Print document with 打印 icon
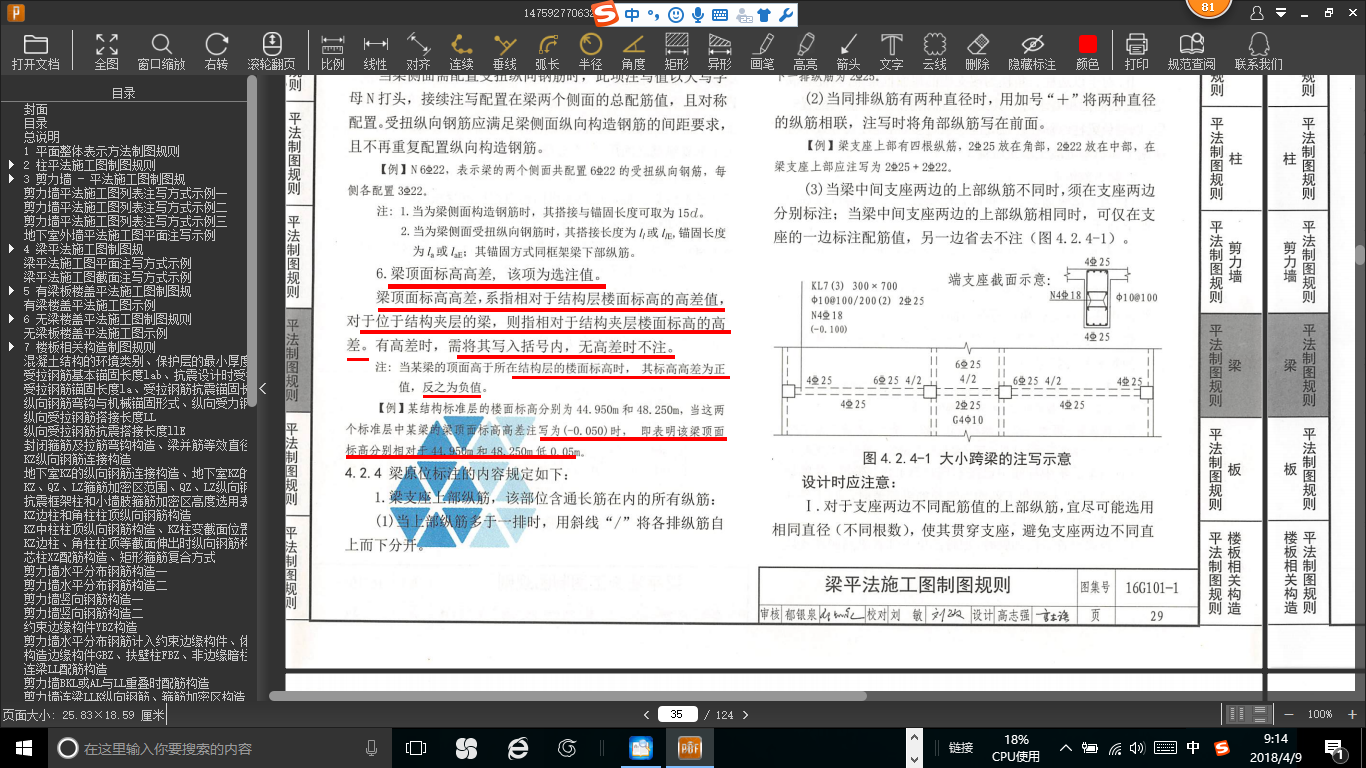The image size is (1366, 768). [1136, 51]
